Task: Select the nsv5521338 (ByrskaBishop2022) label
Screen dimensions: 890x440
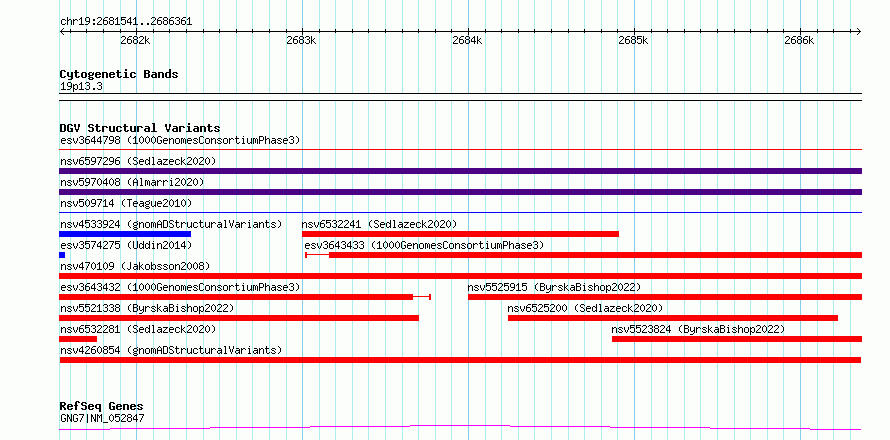Action: click(x=147, y=308)
